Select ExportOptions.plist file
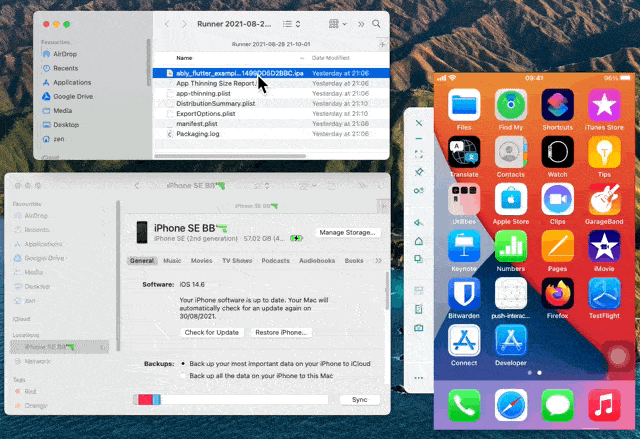640x439 pixels. pos(271,113)
